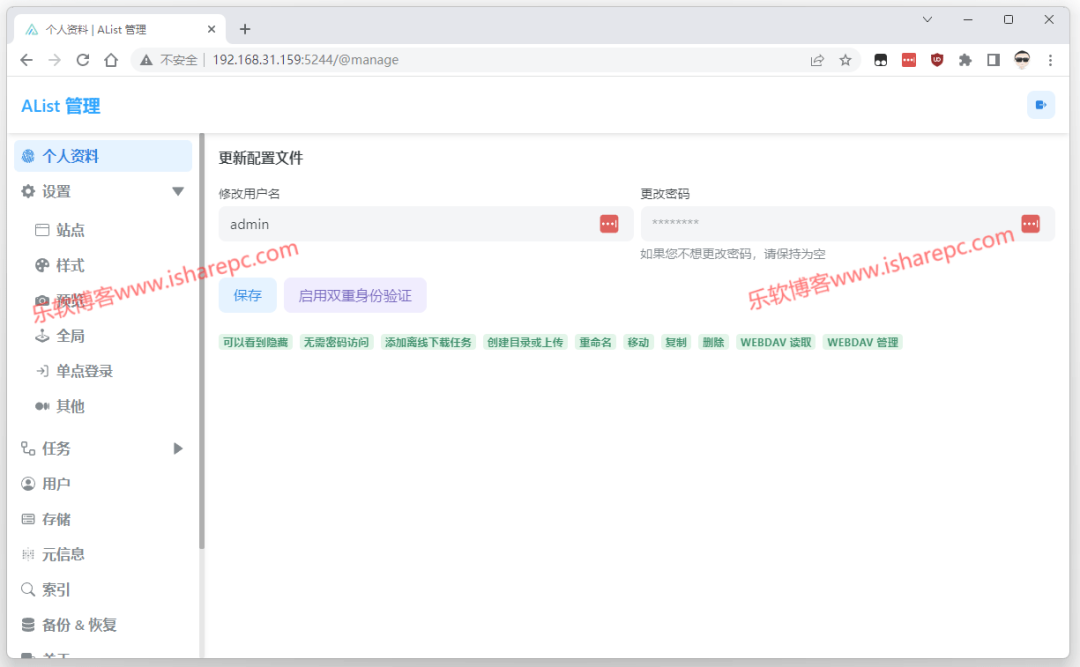Image resolution: width=1080 pixels, height=667 pixels.
Task: Click the WEBDAV 读取 permission tag
Action: point(776,342)
